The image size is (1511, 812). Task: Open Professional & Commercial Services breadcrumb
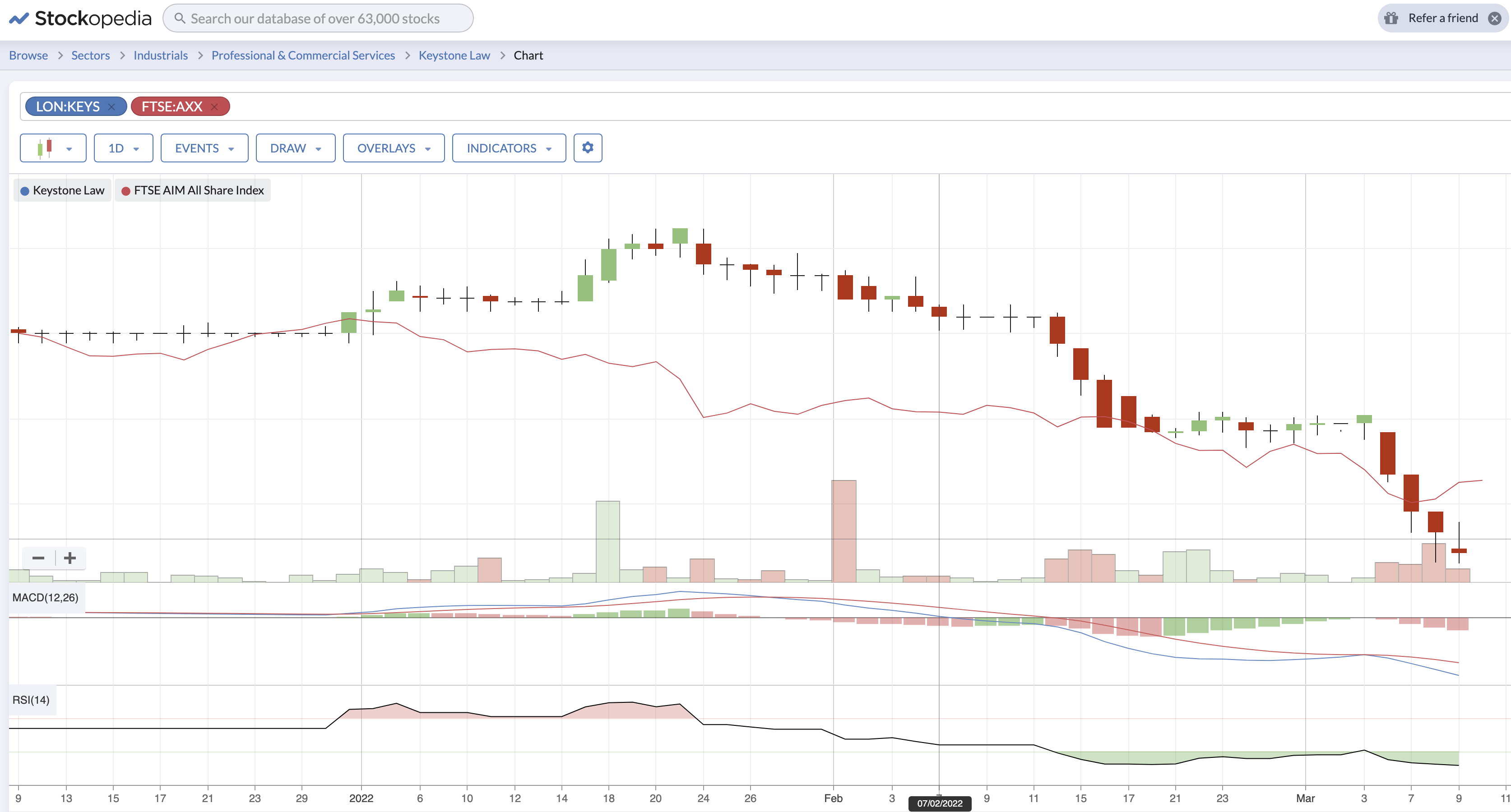303,55
